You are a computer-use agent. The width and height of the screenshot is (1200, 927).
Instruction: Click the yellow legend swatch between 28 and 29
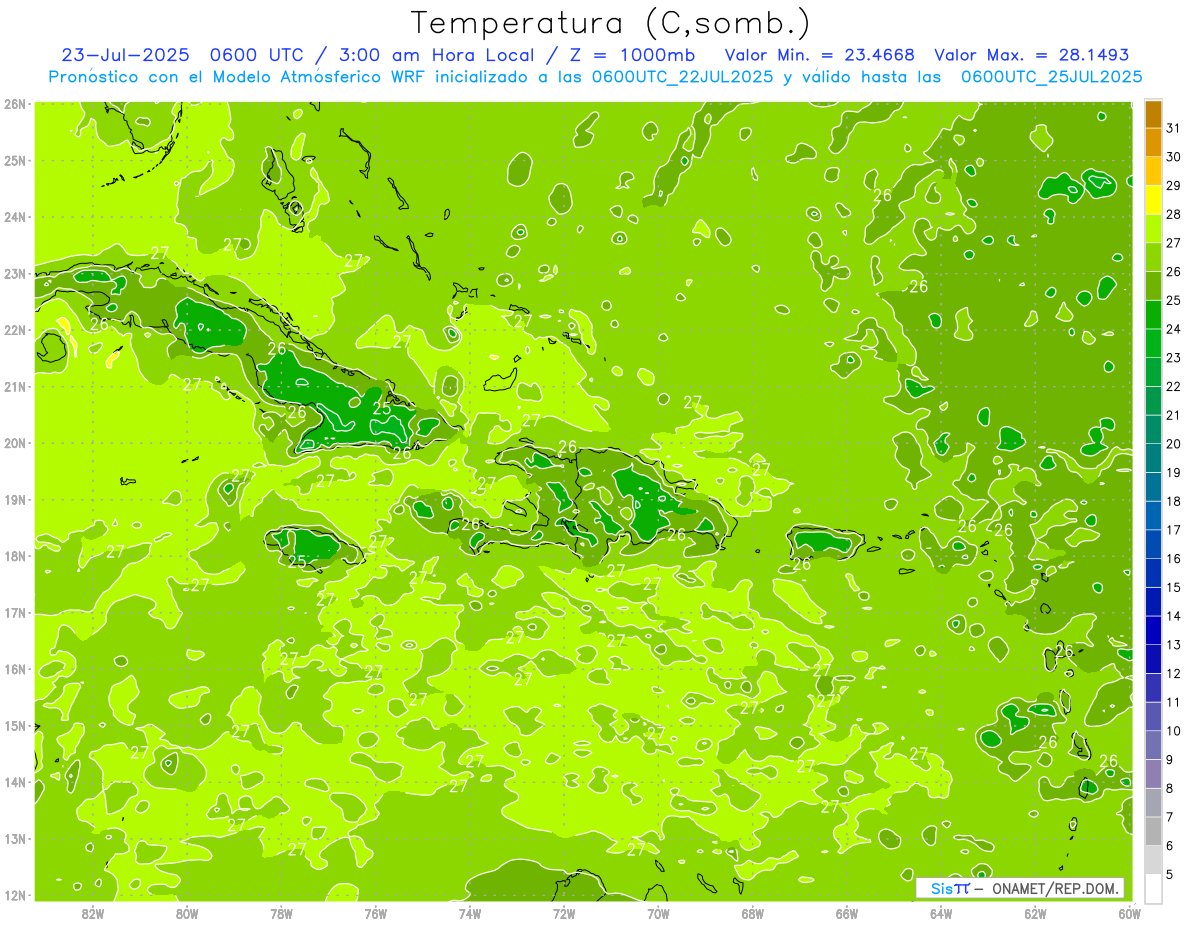tap(1154, 200)
